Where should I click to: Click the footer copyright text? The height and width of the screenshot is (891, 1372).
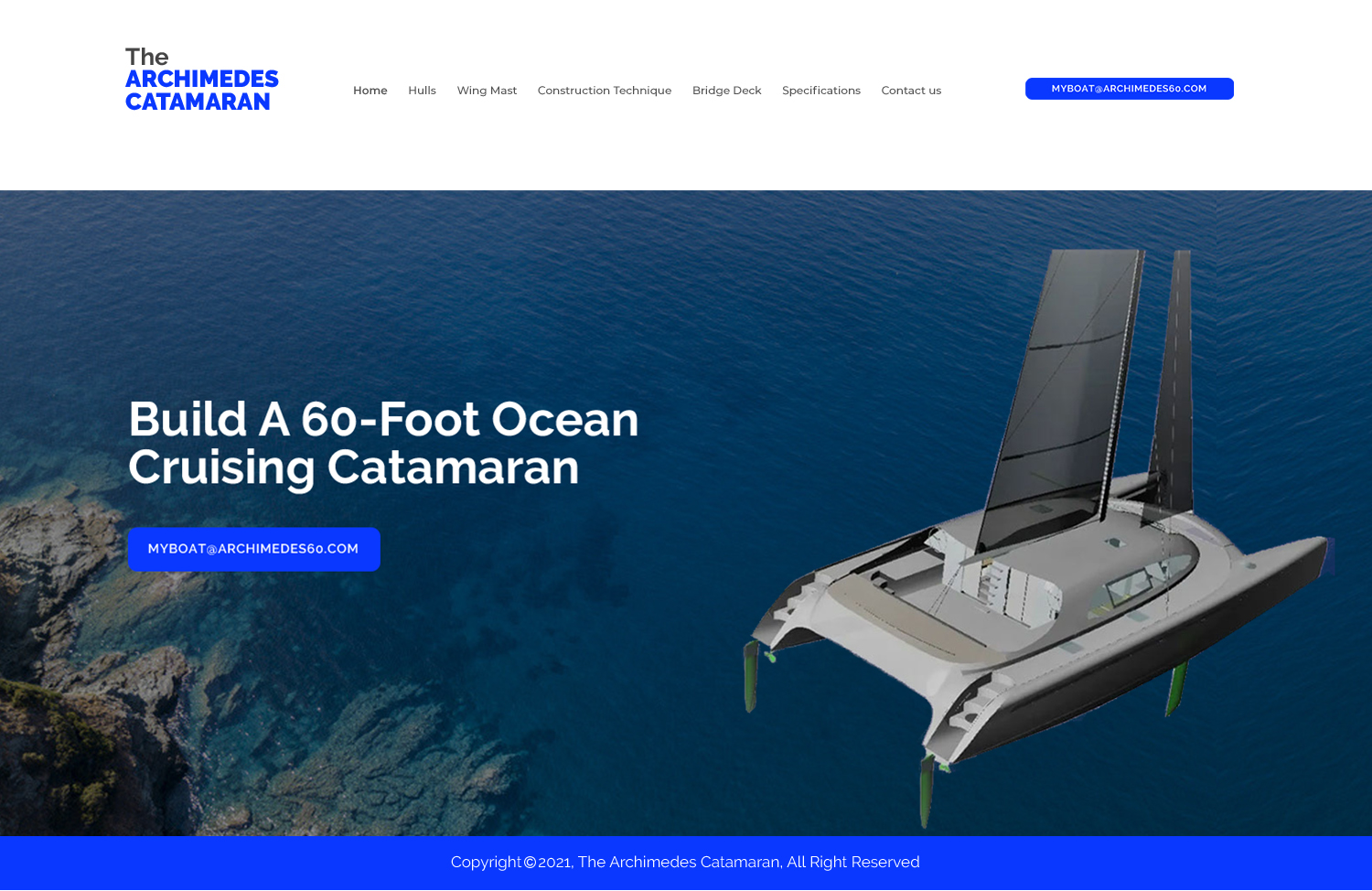pyautogui.click(x=685, y=862)
